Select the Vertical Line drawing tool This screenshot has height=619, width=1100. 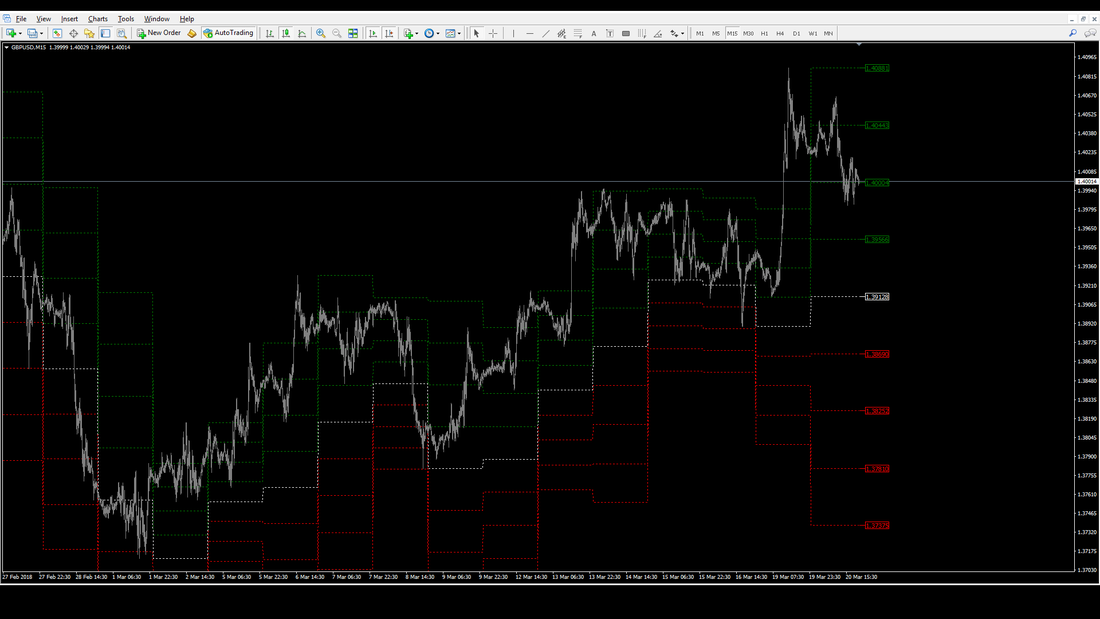tap(513, 33)
